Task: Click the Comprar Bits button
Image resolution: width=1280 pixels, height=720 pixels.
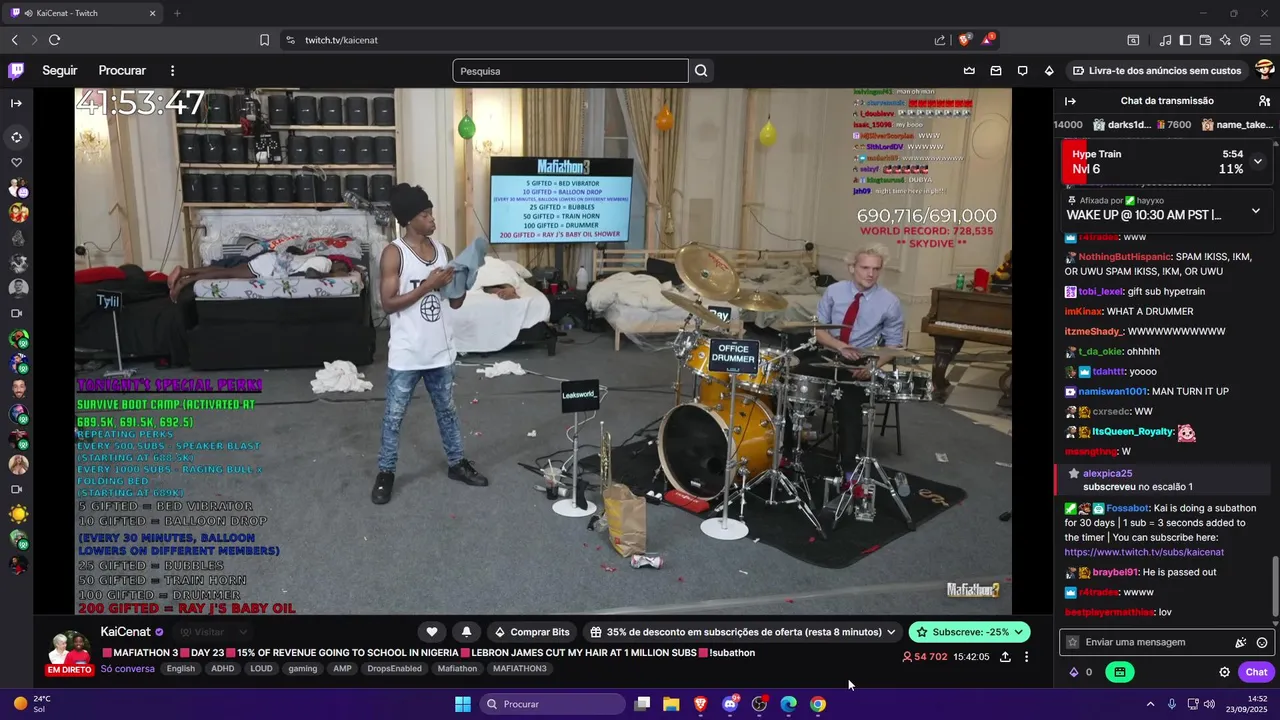Action: pos(530,632)
